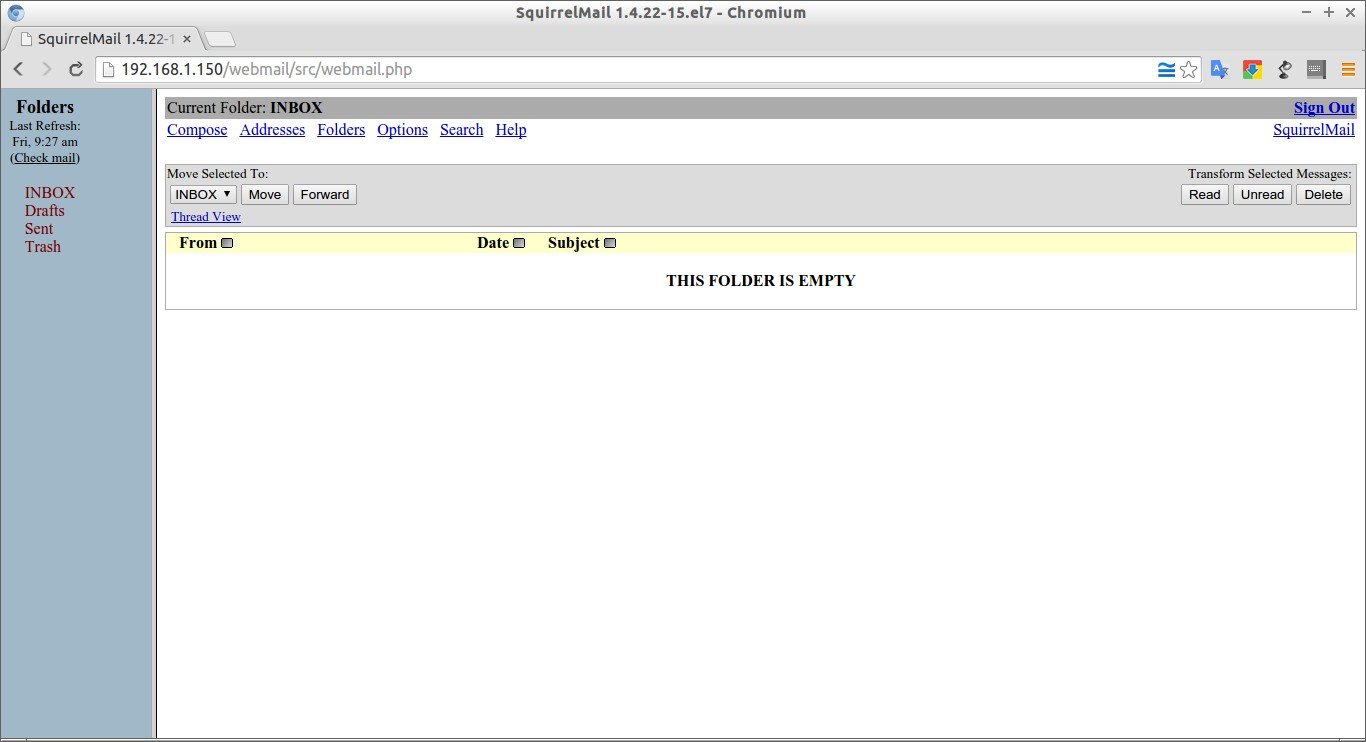Close the Chromium window

pyautogui.click(x=1349, y=12)
